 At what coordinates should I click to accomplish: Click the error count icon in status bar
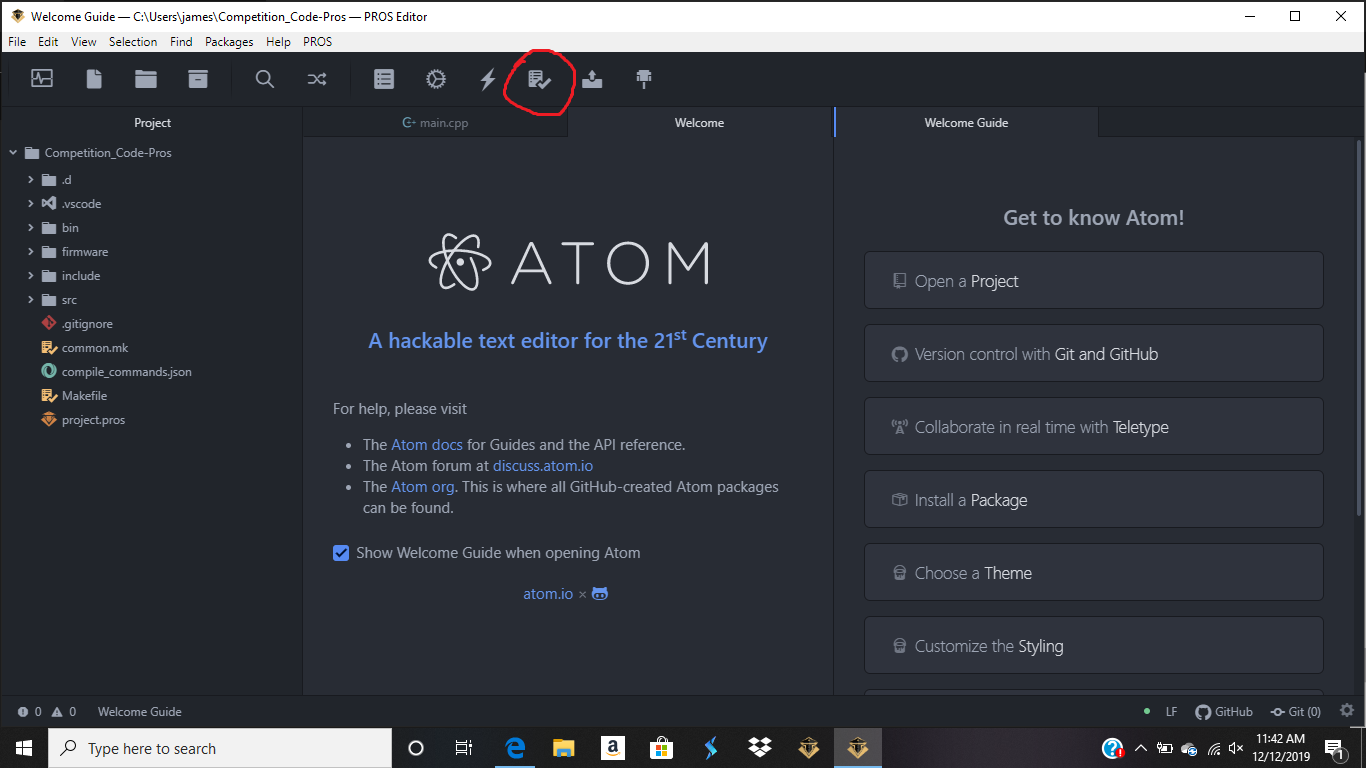point(23,712)
